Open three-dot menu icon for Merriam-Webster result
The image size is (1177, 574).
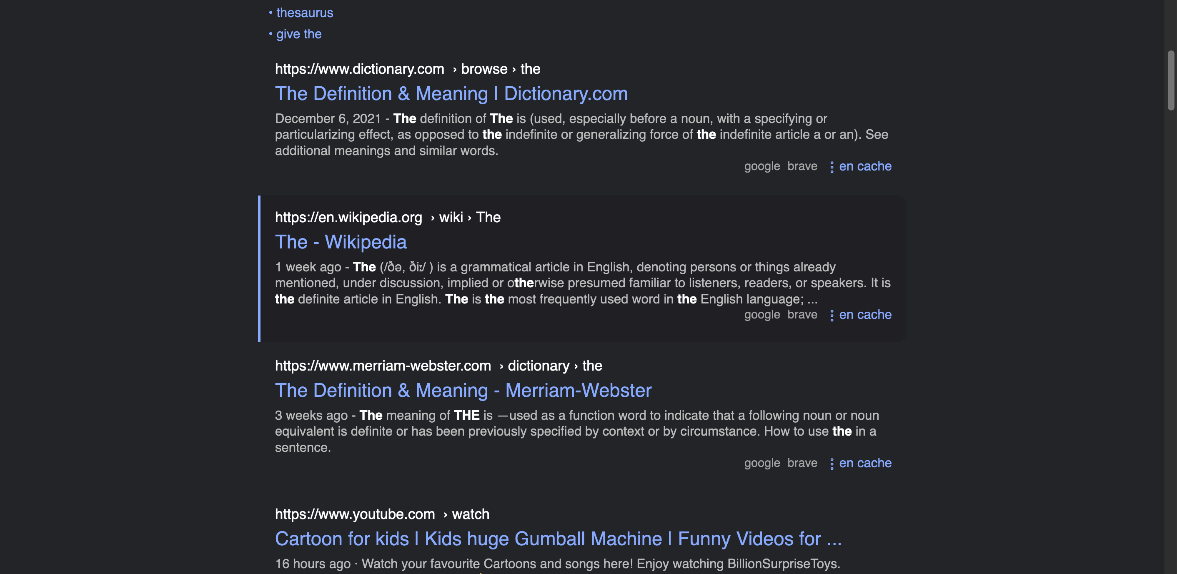pos(832,464)
